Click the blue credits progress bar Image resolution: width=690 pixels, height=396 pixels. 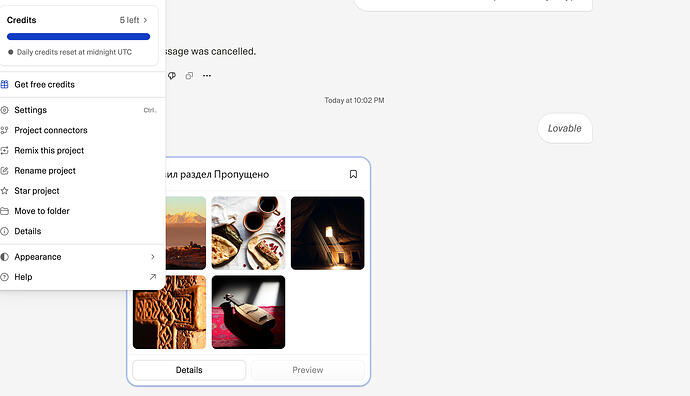click(78, 37)
